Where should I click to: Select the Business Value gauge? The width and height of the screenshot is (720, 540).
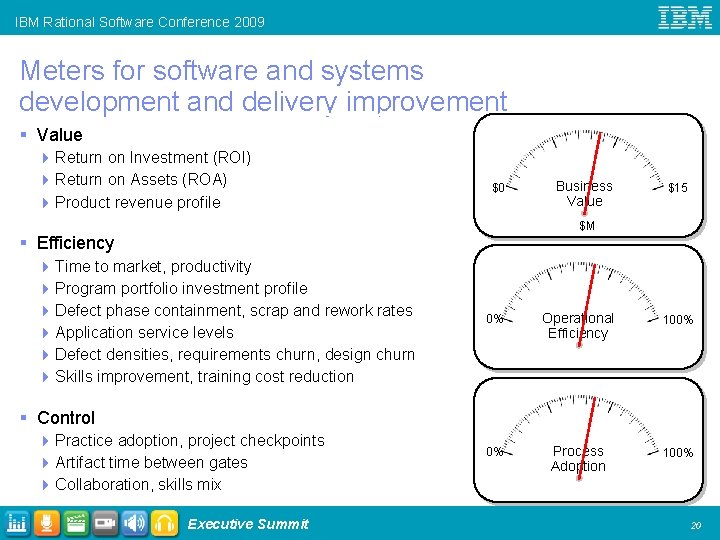pyautogui.click(x=588, y=175)
